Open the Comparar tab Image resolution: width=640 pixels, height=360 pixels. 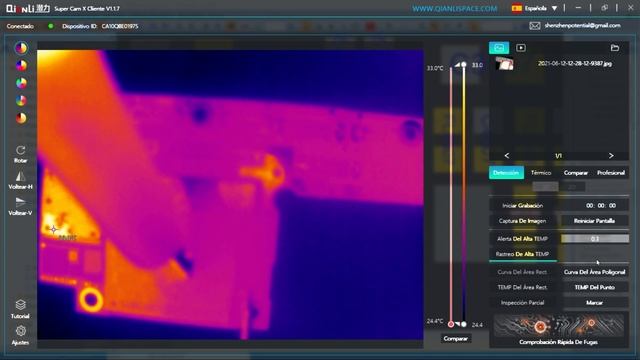[x=576, y=173]
